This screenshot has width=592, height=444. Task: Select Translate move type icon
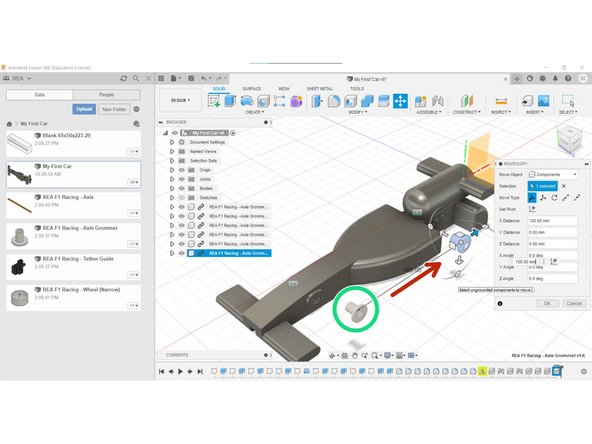(543, 197)
